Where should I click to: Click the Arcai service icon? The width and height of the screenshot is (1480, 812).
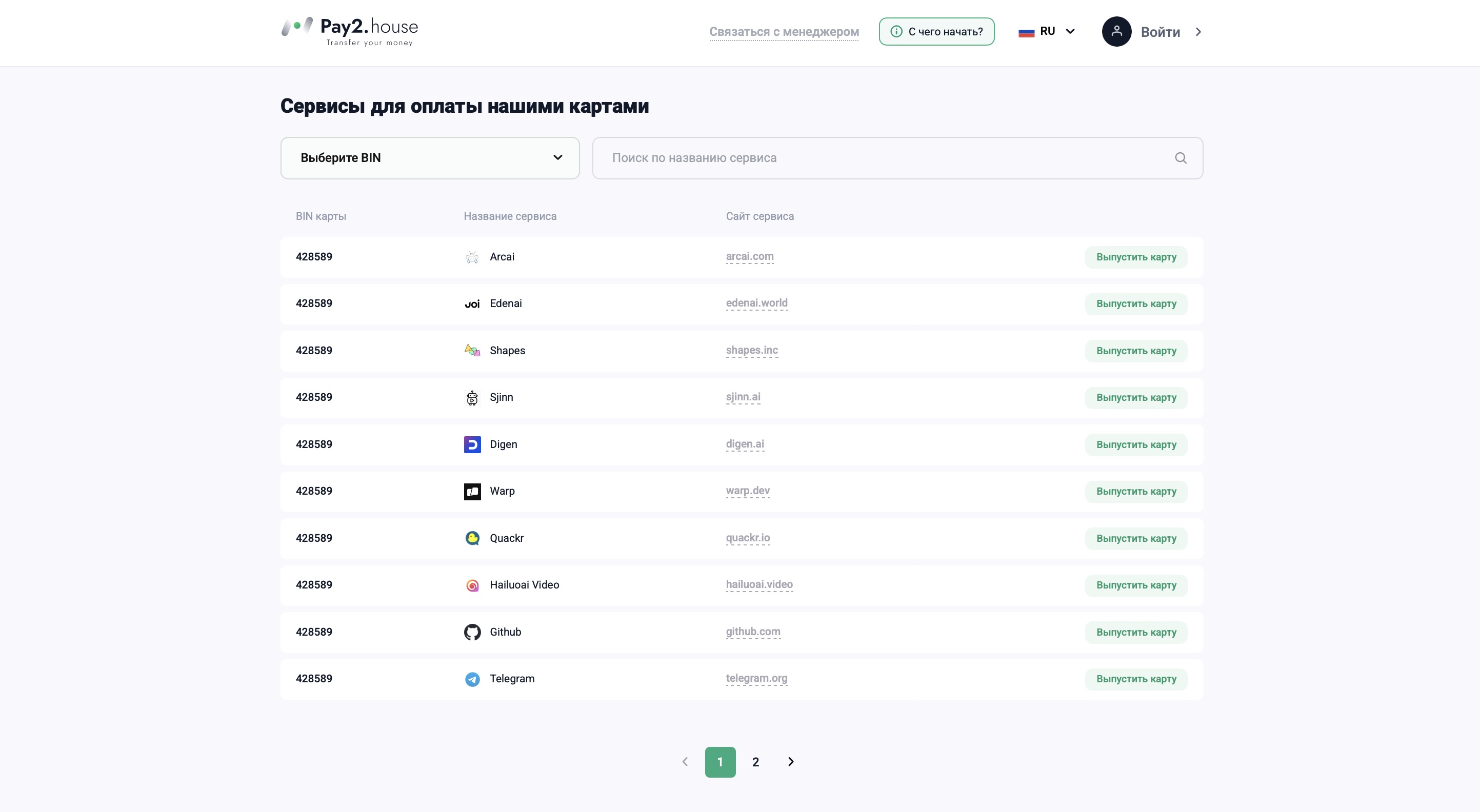pyautogui.click(x=472, y=257)
